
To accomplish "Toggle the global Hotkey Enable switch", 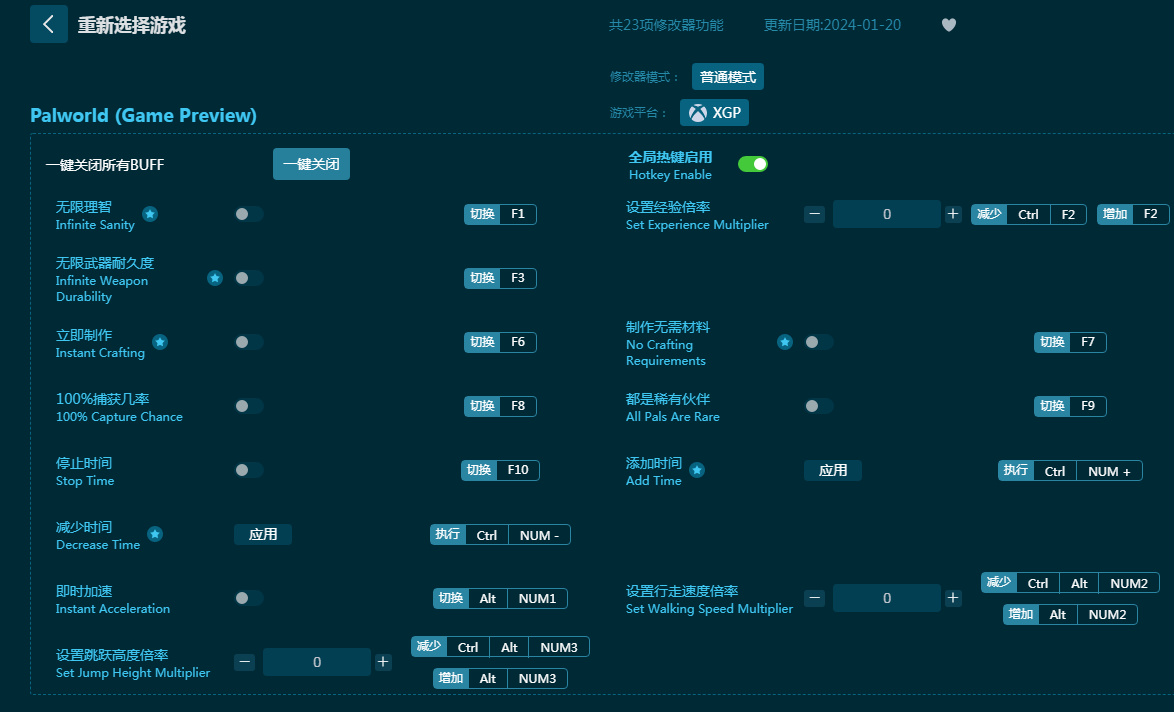I will coord(752,164).
